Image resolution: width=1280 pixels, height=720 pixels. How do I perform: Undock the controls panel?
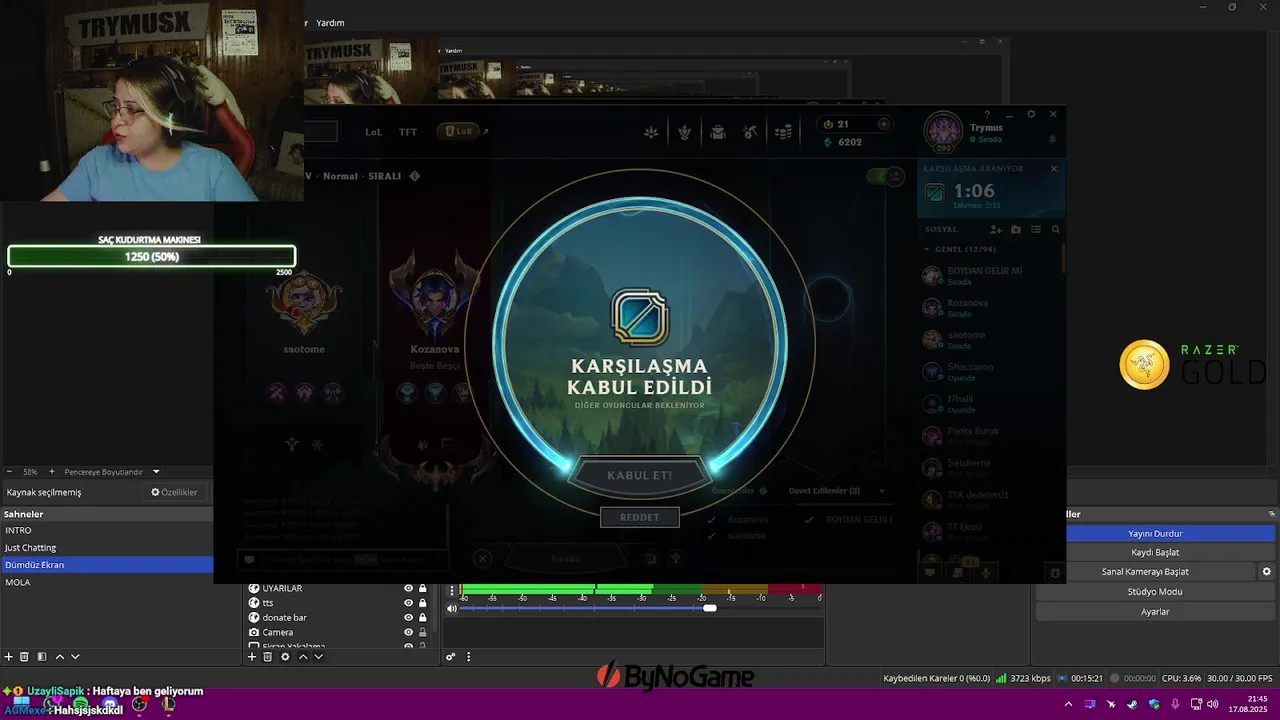(x=1272, y=514)
